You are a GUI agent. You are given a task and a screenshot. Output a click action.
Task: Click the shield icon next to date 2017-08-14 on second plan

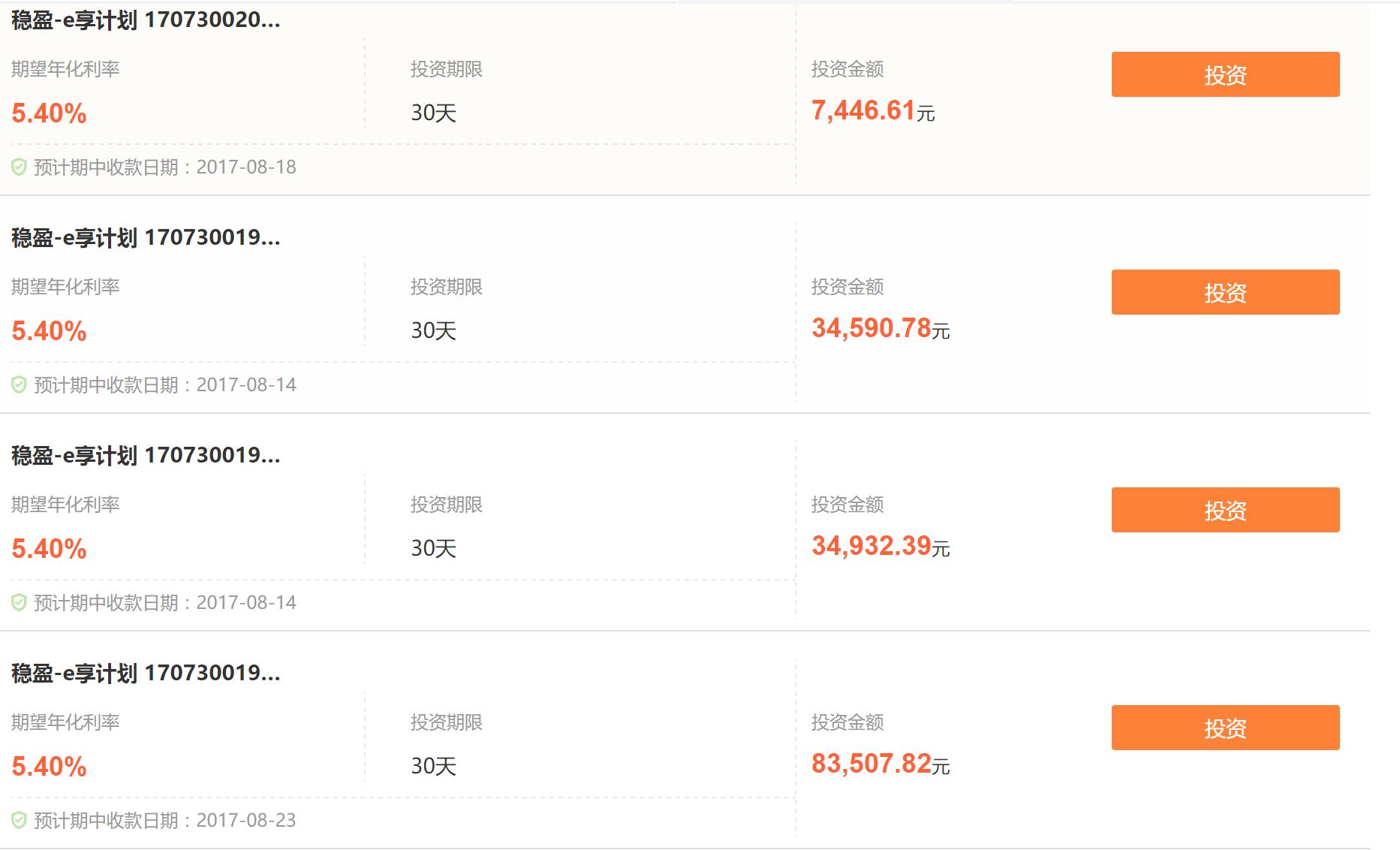[x=18, y=384]
